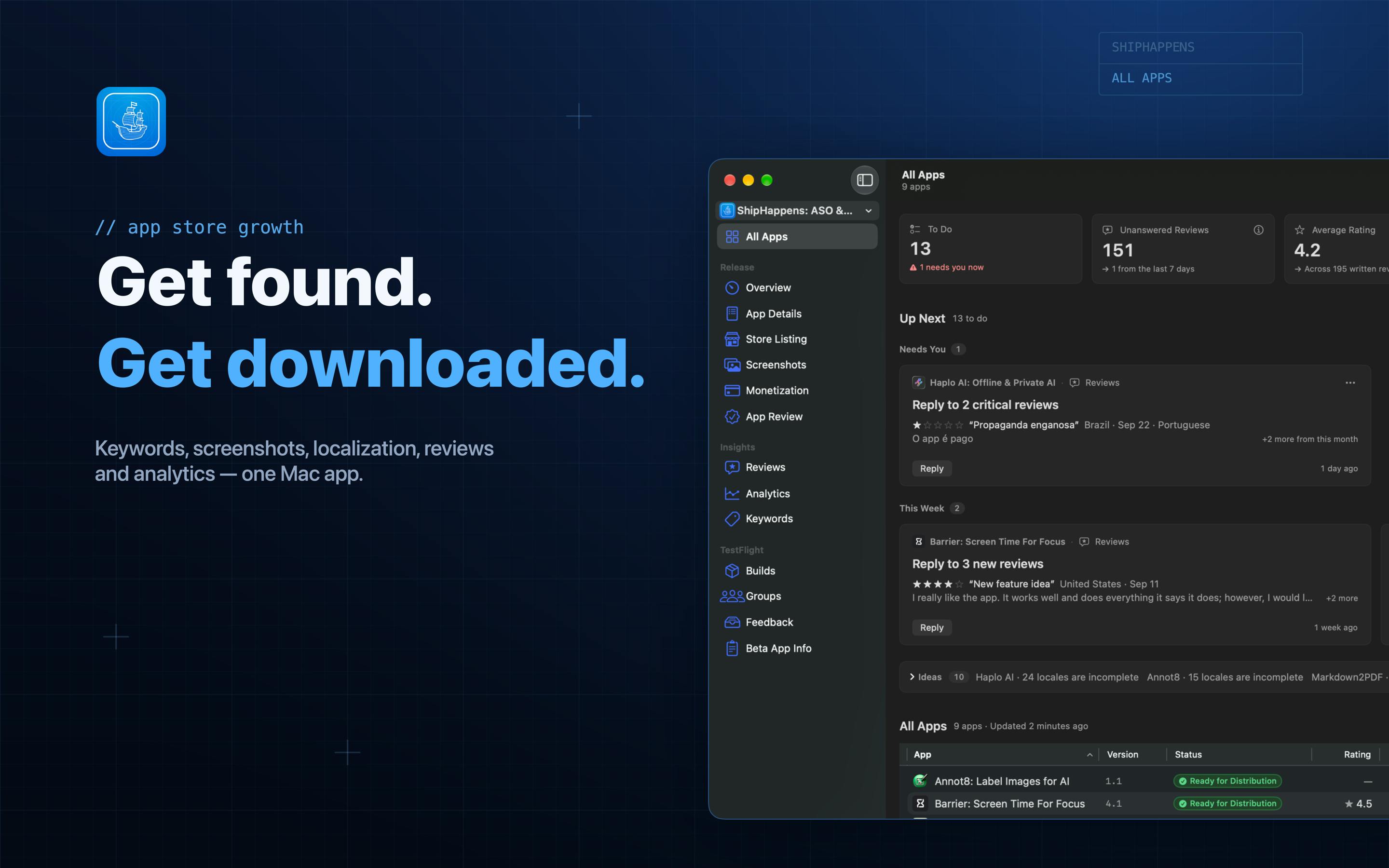Click the Reviews tag on the Barrier card
The image size is (1389, 868).
pyautogui.click(x=1104, y=542)
